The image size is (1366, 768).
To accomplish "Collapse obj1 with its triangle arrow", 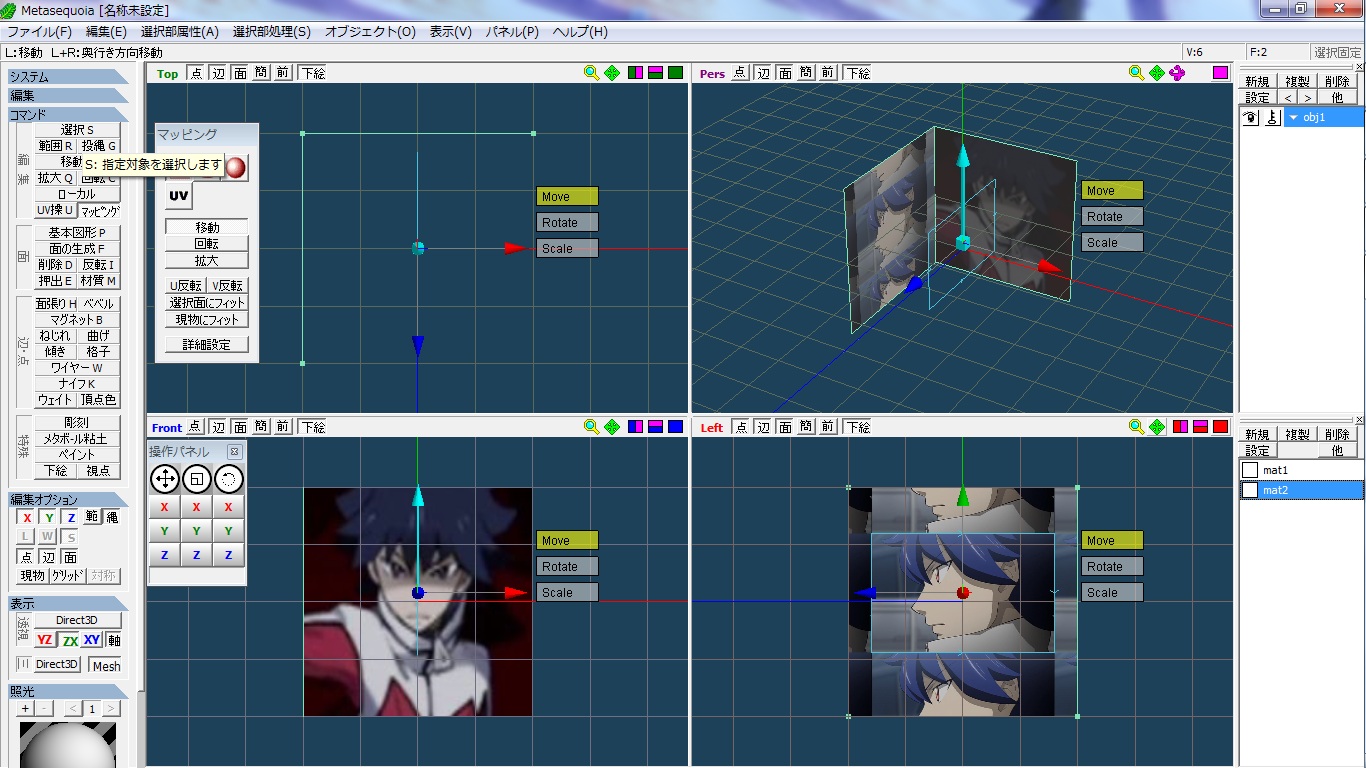I will pos(1293,118).
